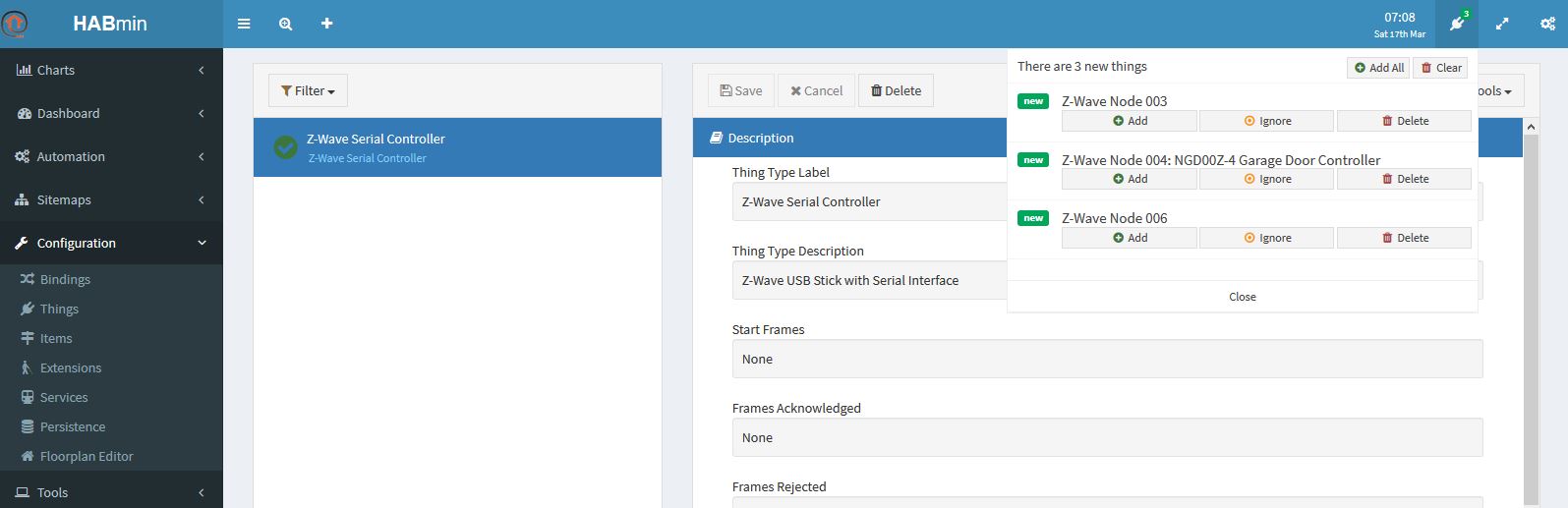Toggle fullscreen with the expand arrows icon

click(1502, 24)
